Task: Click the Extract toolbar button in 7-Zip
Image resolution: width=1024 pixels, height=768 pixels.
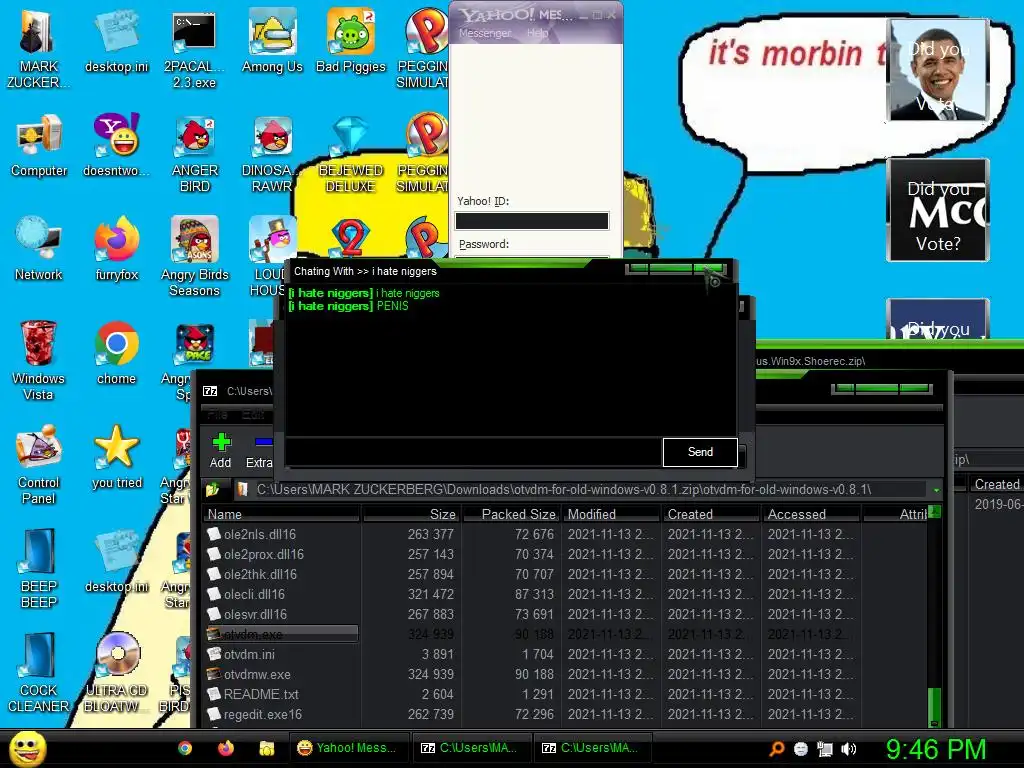Action: (x=259, y=451)
